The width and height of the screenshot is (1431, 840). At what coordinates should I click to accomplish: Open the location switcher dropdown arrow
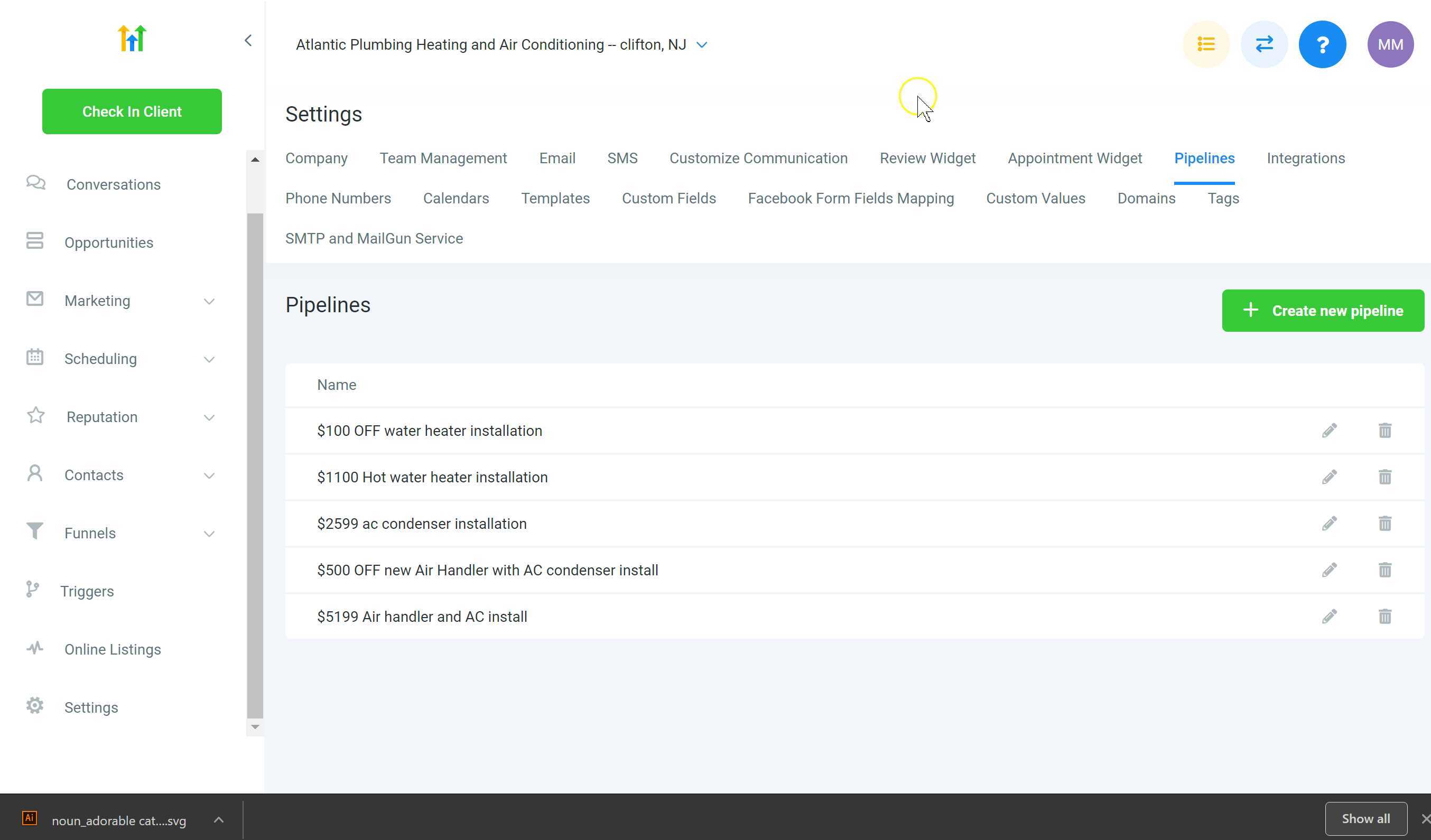(701, 45)
